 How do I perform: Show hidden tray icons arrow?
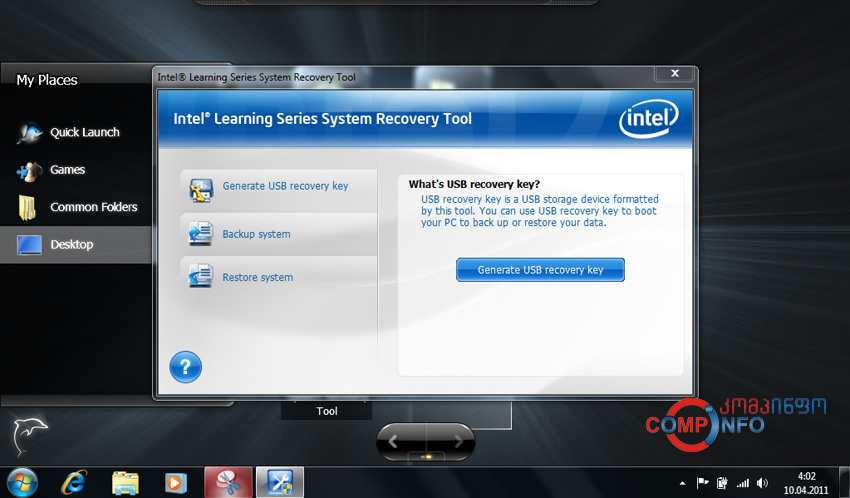click(x=682, y=483)
